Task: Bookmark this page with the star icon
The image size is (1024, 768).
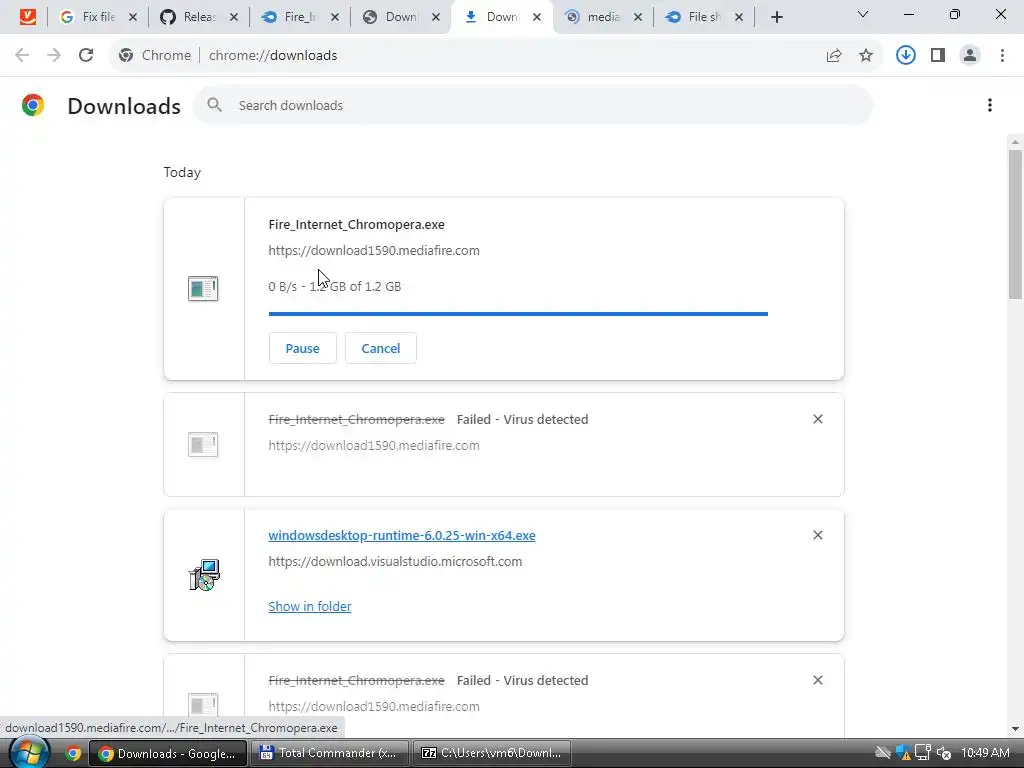Action: [866, 56]
